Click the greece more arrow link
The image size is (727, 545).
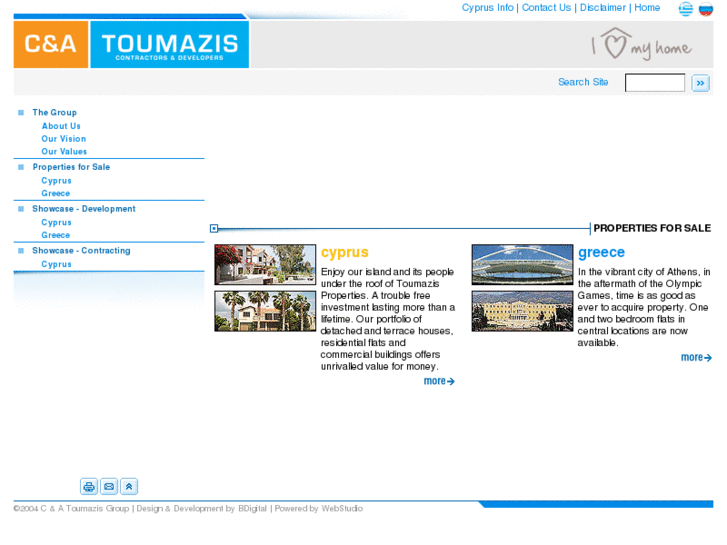[x=696, y=357]
